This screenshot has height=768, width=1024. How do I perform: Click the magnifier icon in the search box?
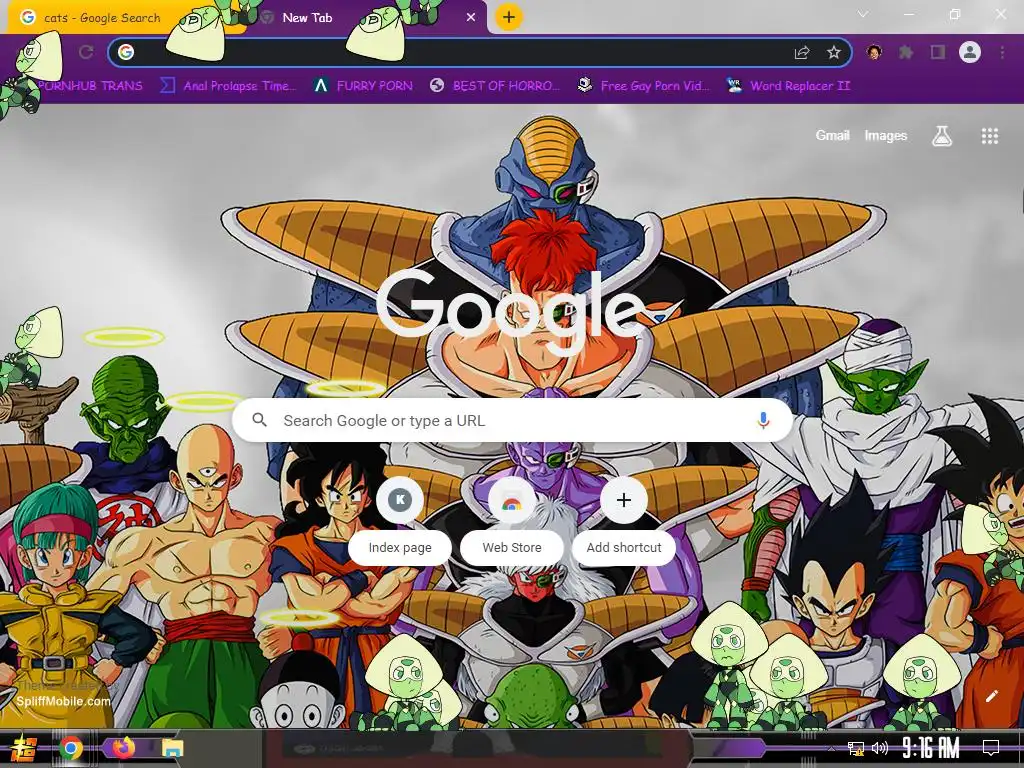pyautogui.click(x=259, y=420)
